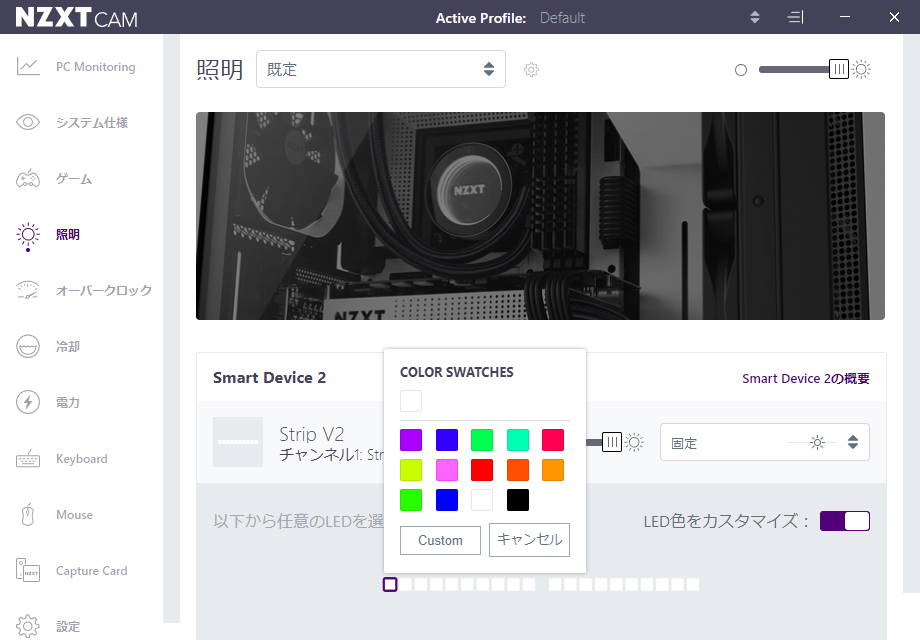Open the 冷却 cooling icon
This screenshot has height=640, width=920.
[28, 347]
